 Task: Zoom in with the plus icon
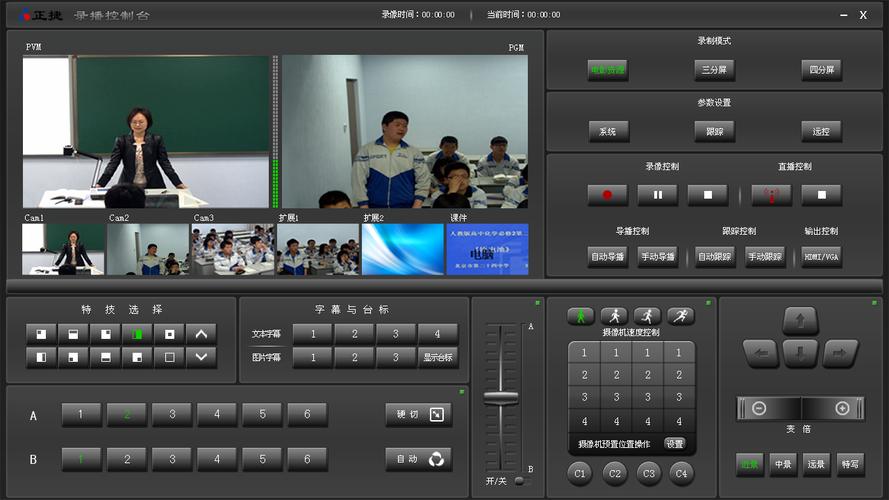pos(843,408)
